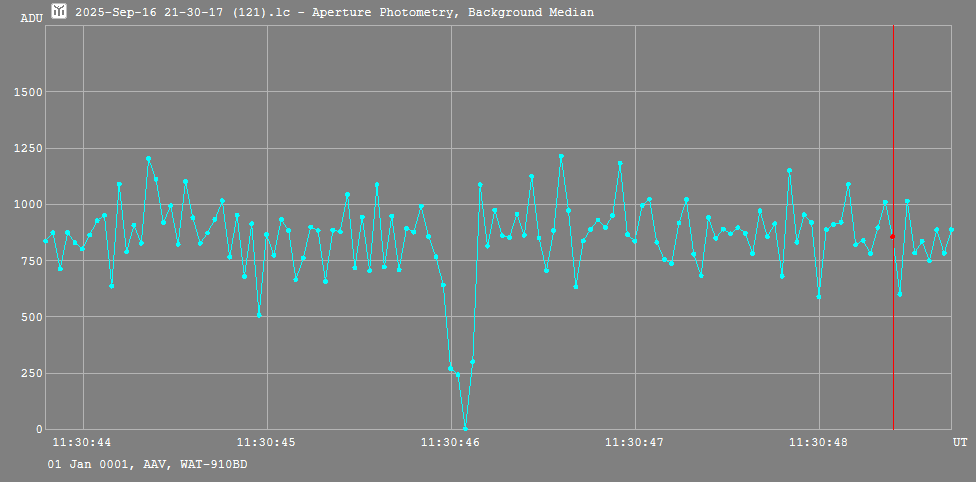The height and width of the screenshot is (482, 976).
Task: Select the lowest data point near 0 ADU
Action: click(x=465, y=428)
